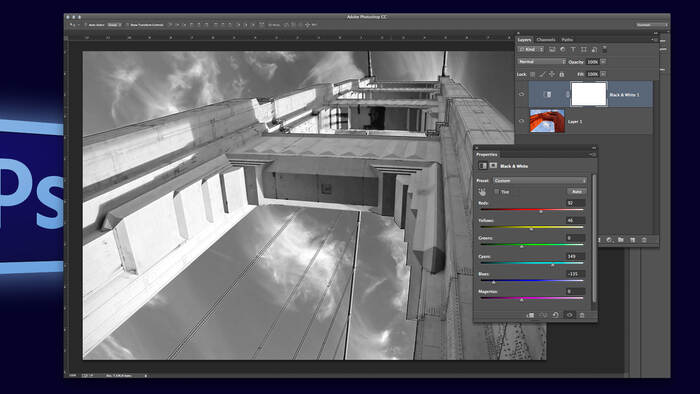This screenshot has width=700, height=394.
Task: Switch to the Channels tab
Action: [546, 40]
